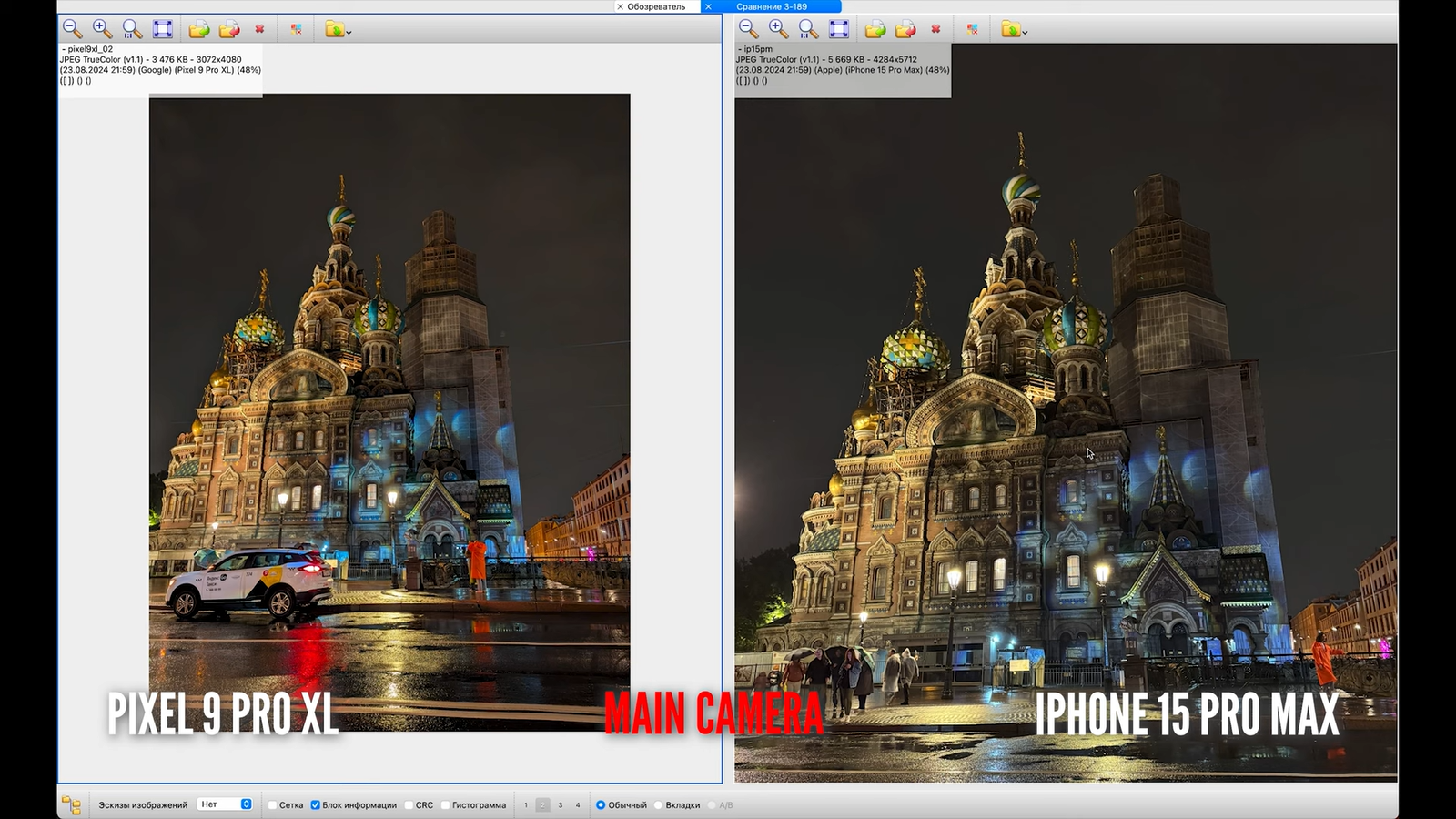This screenshot has width=1456, height=819.
Task: Enable the Гистограмма checkbox
Action: 445,805
